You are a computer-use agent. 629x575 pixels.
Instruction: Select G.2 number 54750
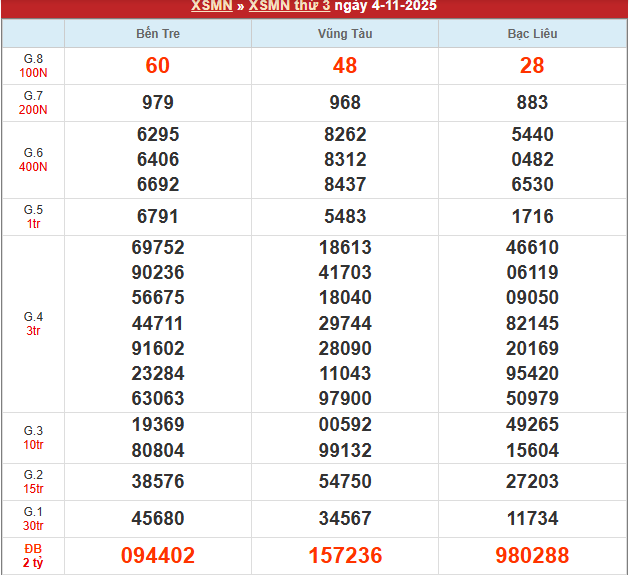tap(345, 482)
